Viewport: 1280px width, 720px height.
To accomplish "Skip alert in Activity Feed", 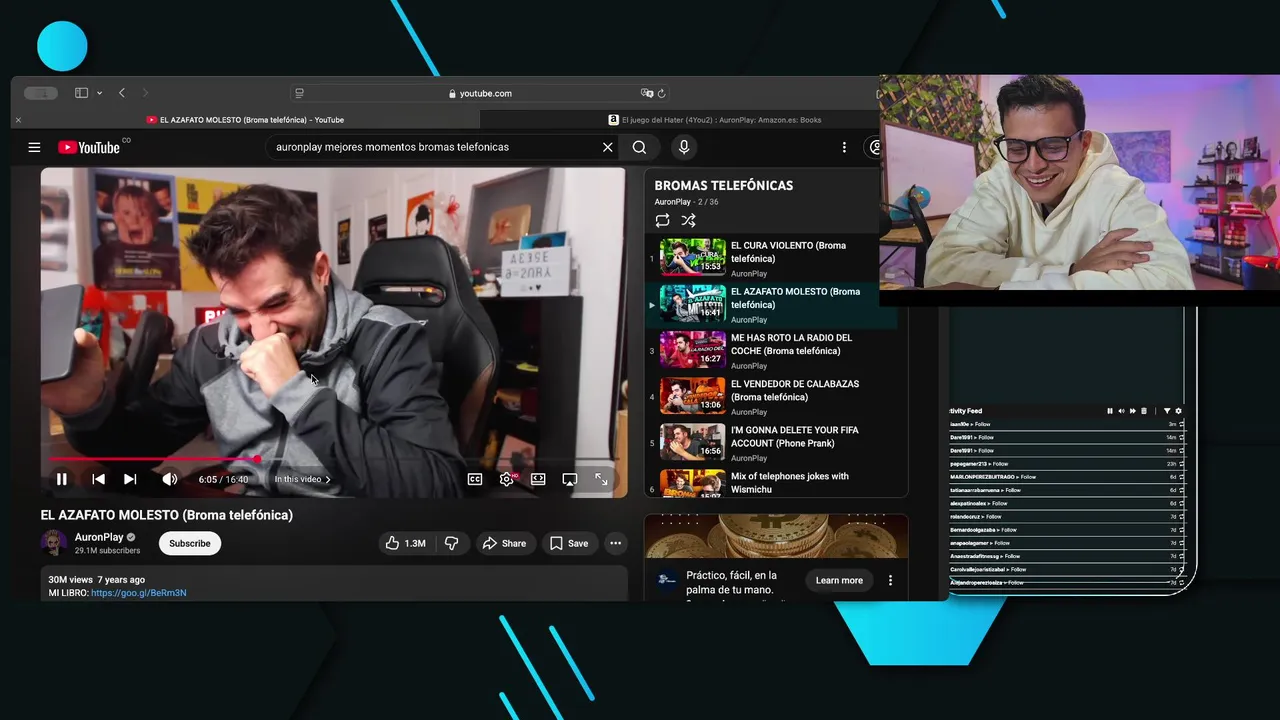I will click(x=1132, y=411).
